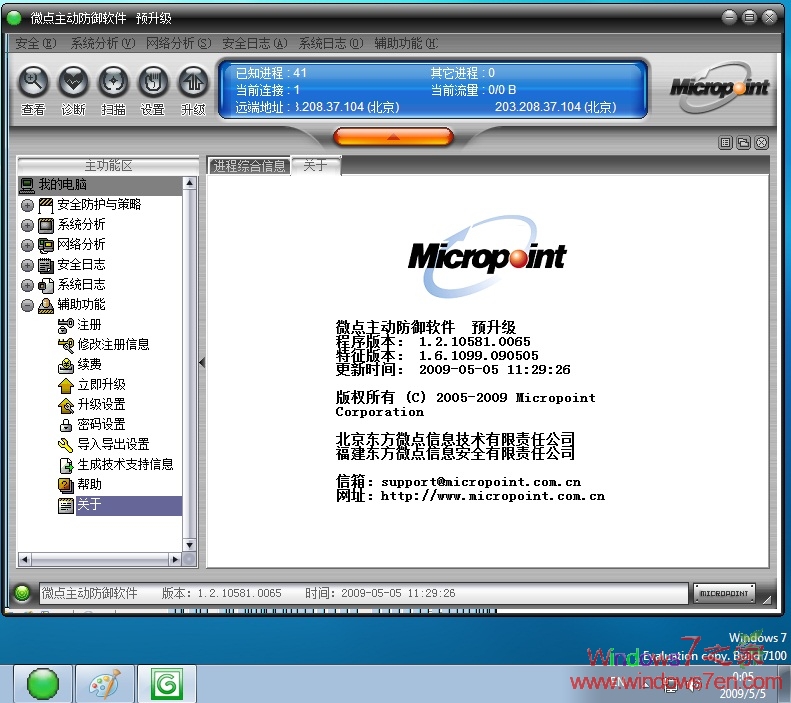Viewport: 791px width, 703px height.
Task: Open the 系统日志(O) menu
Action: 331,43
